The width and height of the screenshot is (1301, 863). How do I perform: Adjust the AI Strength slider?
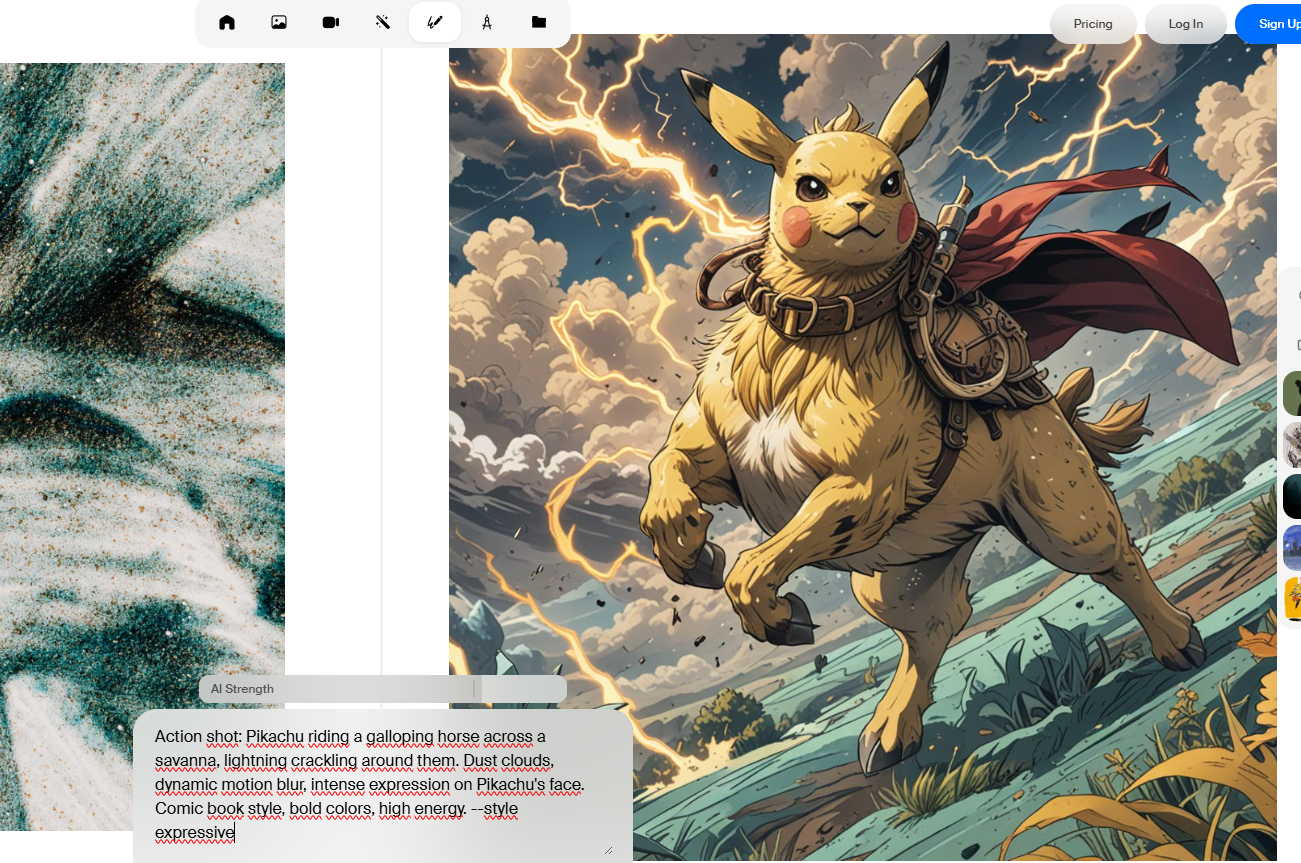[x=383, y=689]
